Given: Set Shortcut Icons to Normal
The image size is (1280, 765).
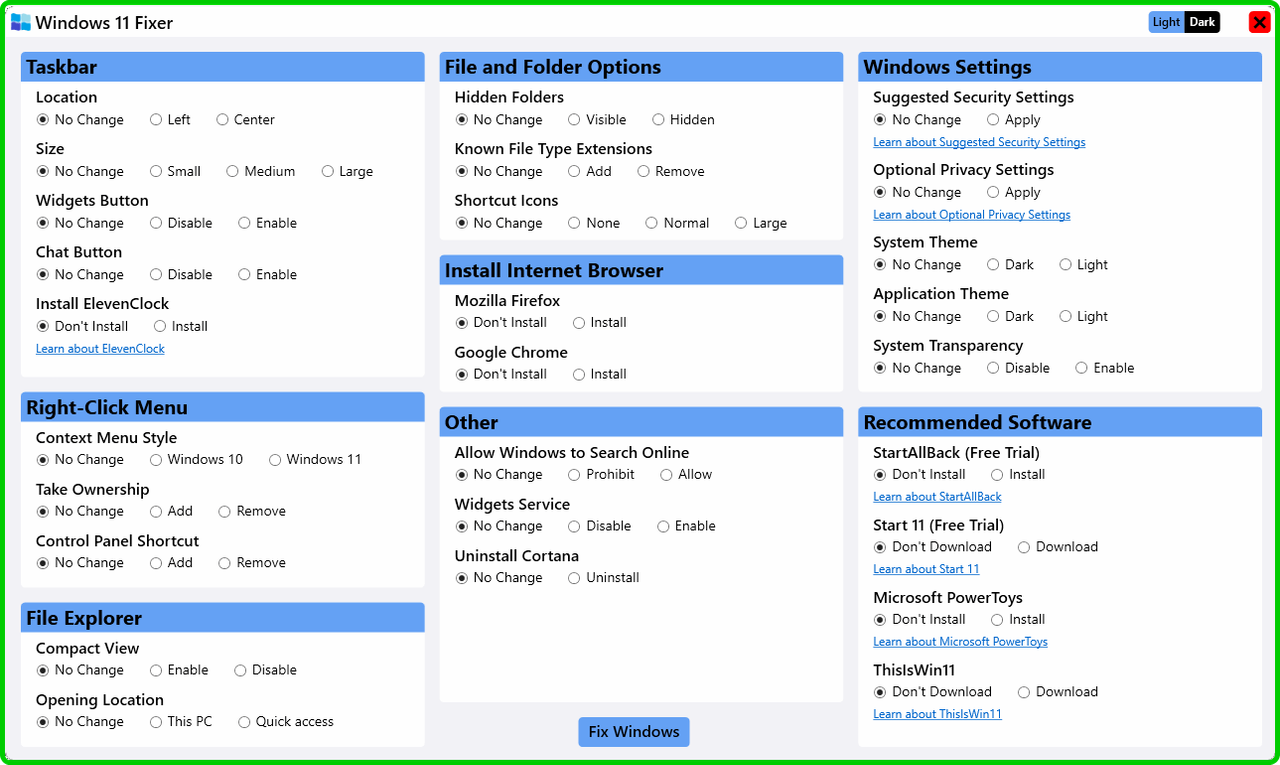Looking at the screenshot, I should pyautogui.click(x=677, y=223).
